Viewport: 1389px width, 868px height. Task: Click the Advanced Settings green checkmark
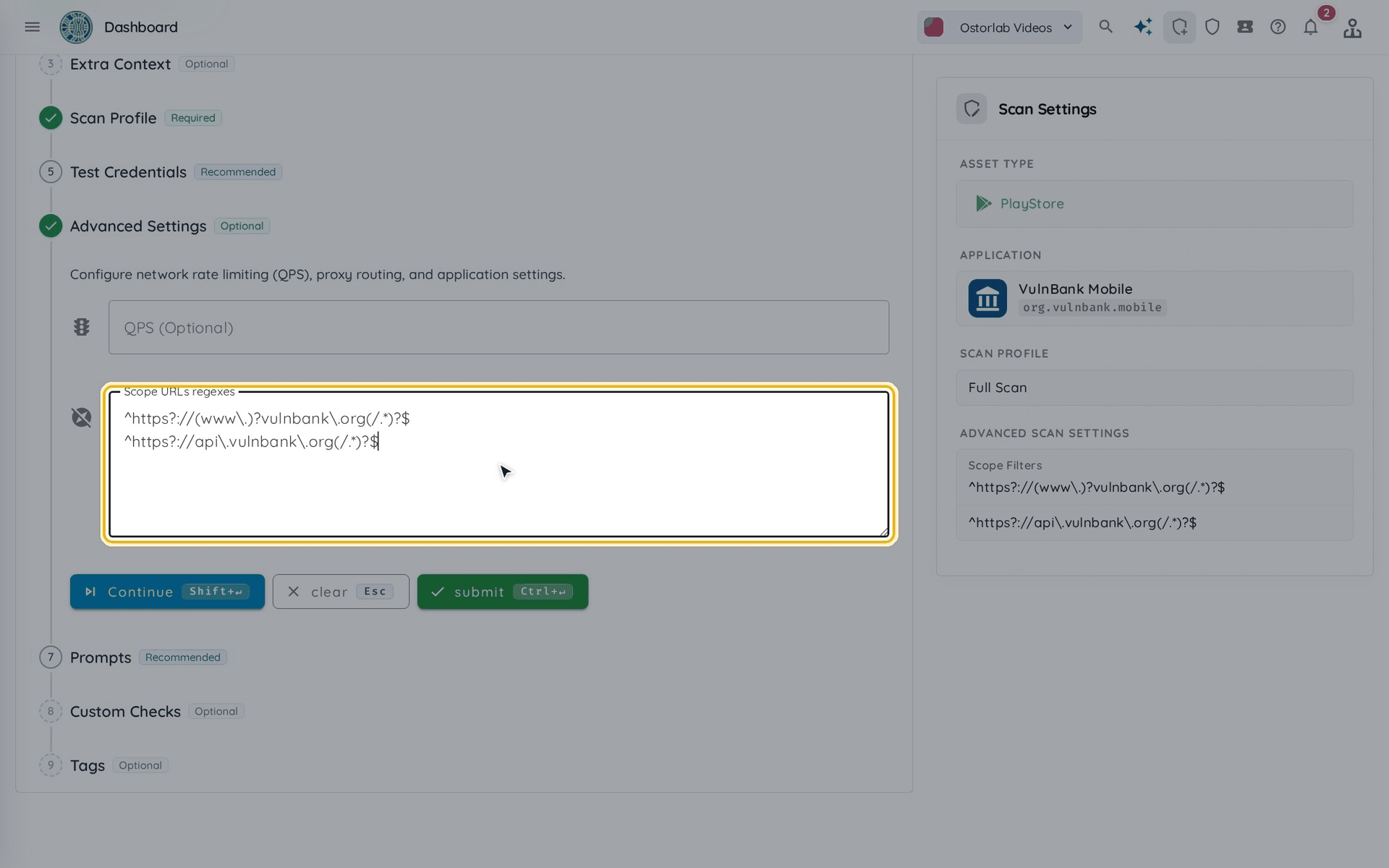coord(51,226)
